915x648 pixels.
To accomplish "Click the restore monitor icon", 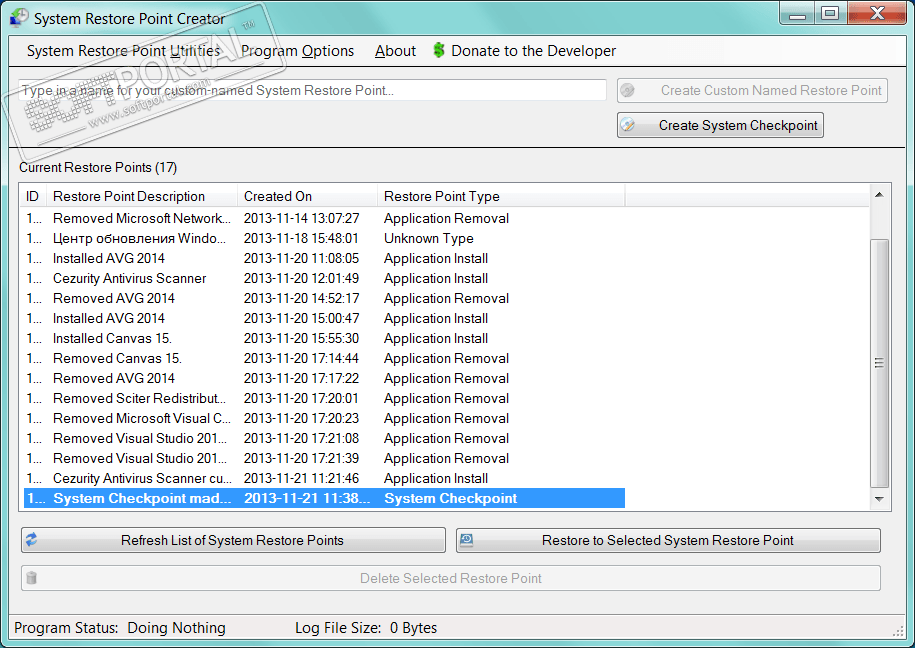I will (x=466, y=540).
